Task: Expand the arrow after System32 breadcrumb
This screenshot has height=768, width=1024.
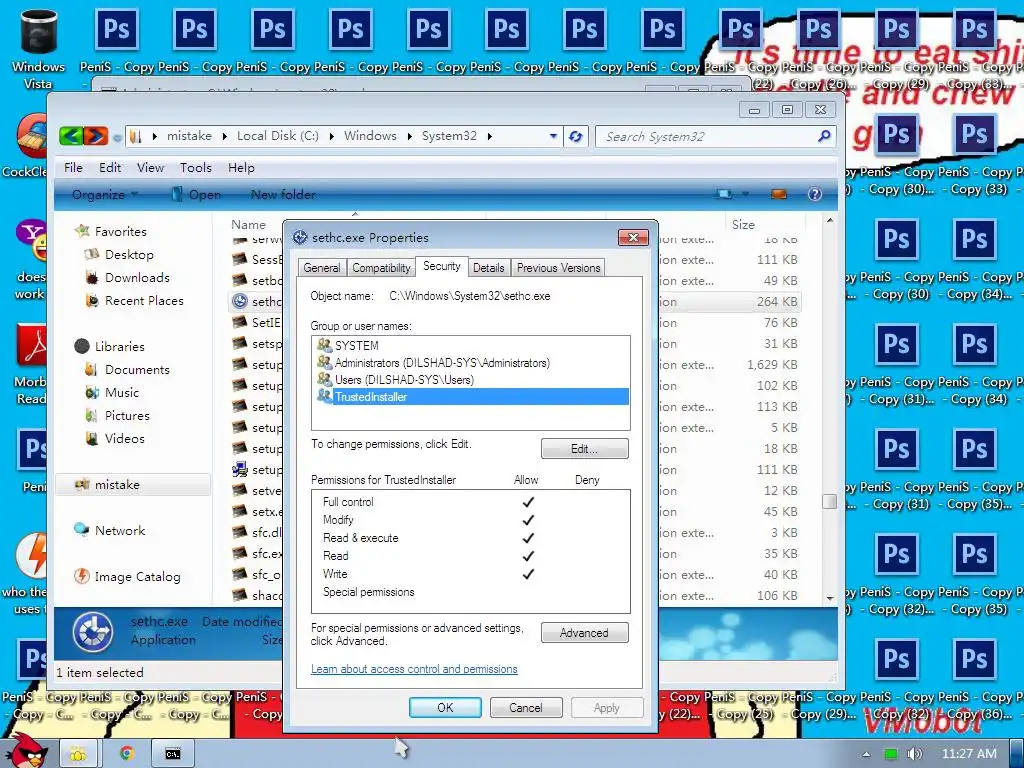Action: (x=489, y=136)
